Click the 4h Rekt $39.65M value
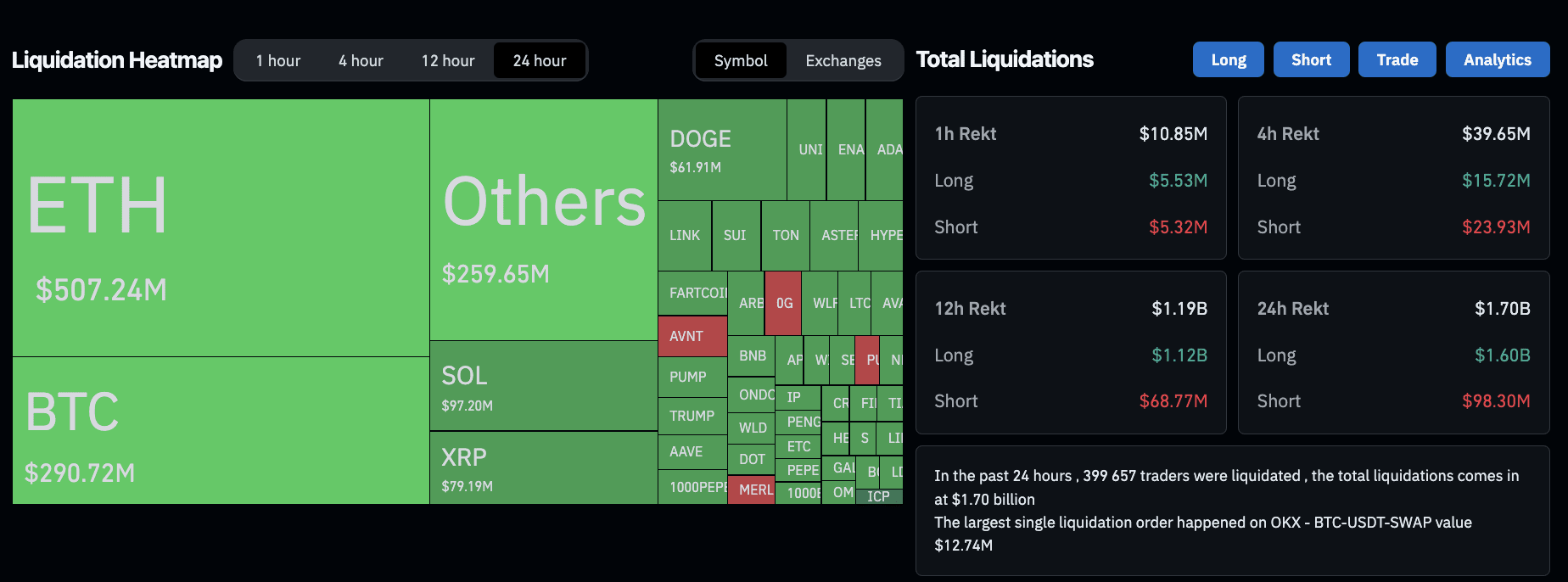Viewport: 1568px width, 582px height. coord(1496,134)
